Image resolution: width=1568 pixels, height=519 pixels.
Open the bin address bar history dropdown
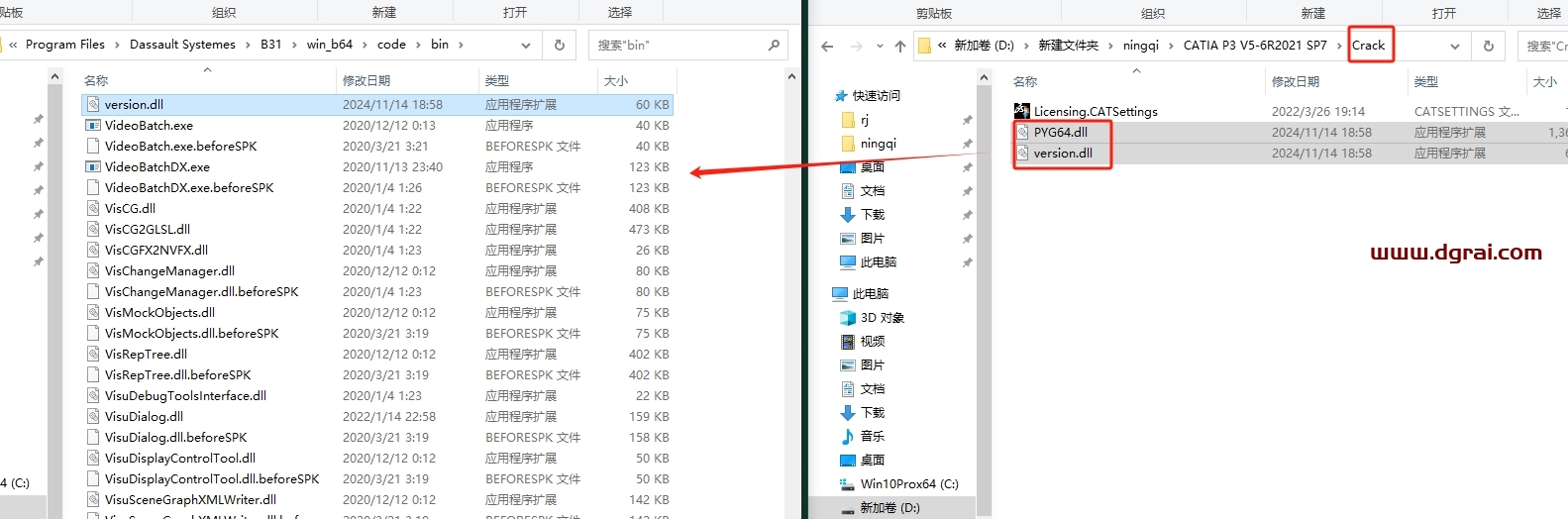point(526,45)
